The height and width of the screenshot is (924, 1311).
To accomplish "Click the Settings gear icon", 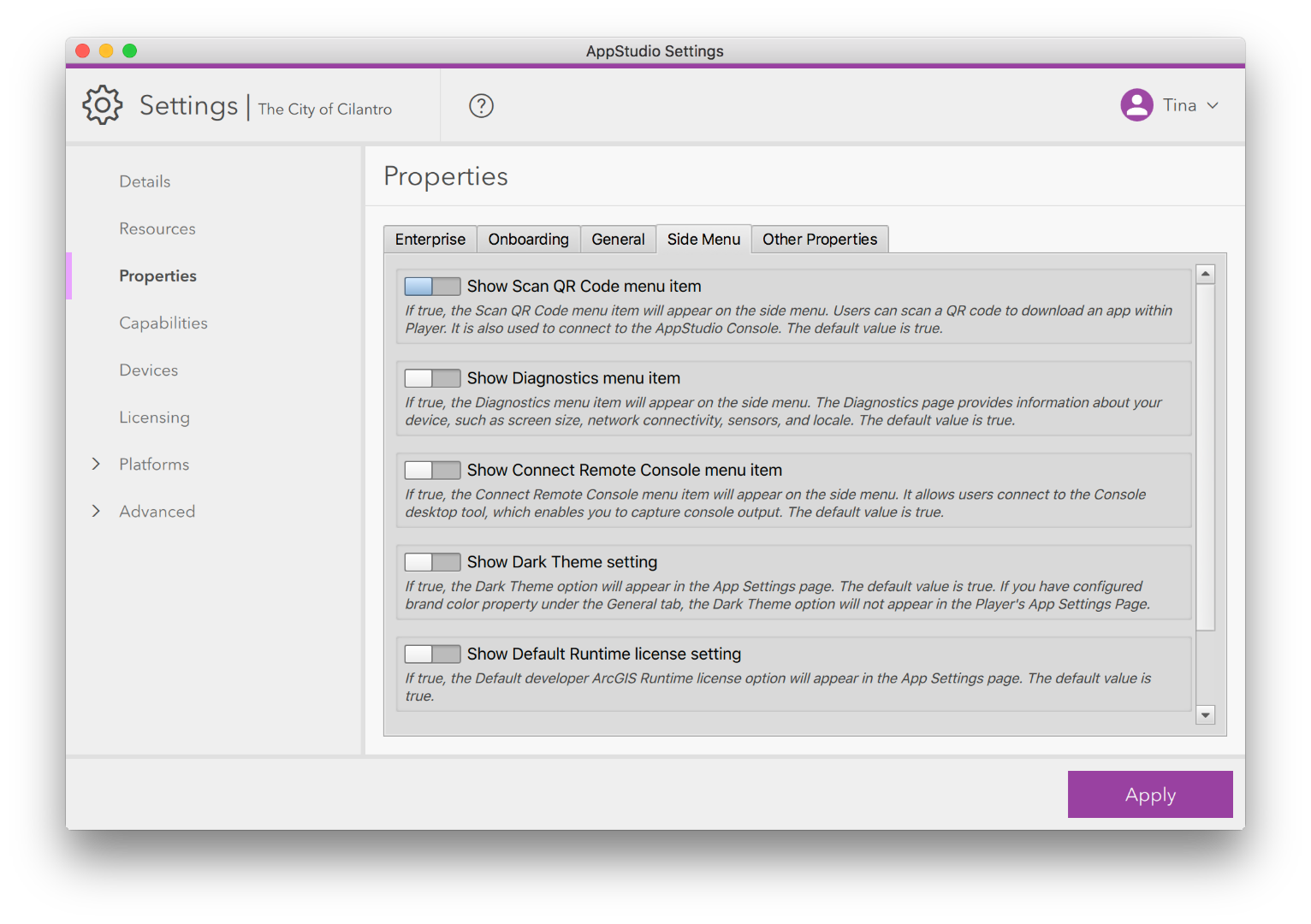I will coord(103,105).
